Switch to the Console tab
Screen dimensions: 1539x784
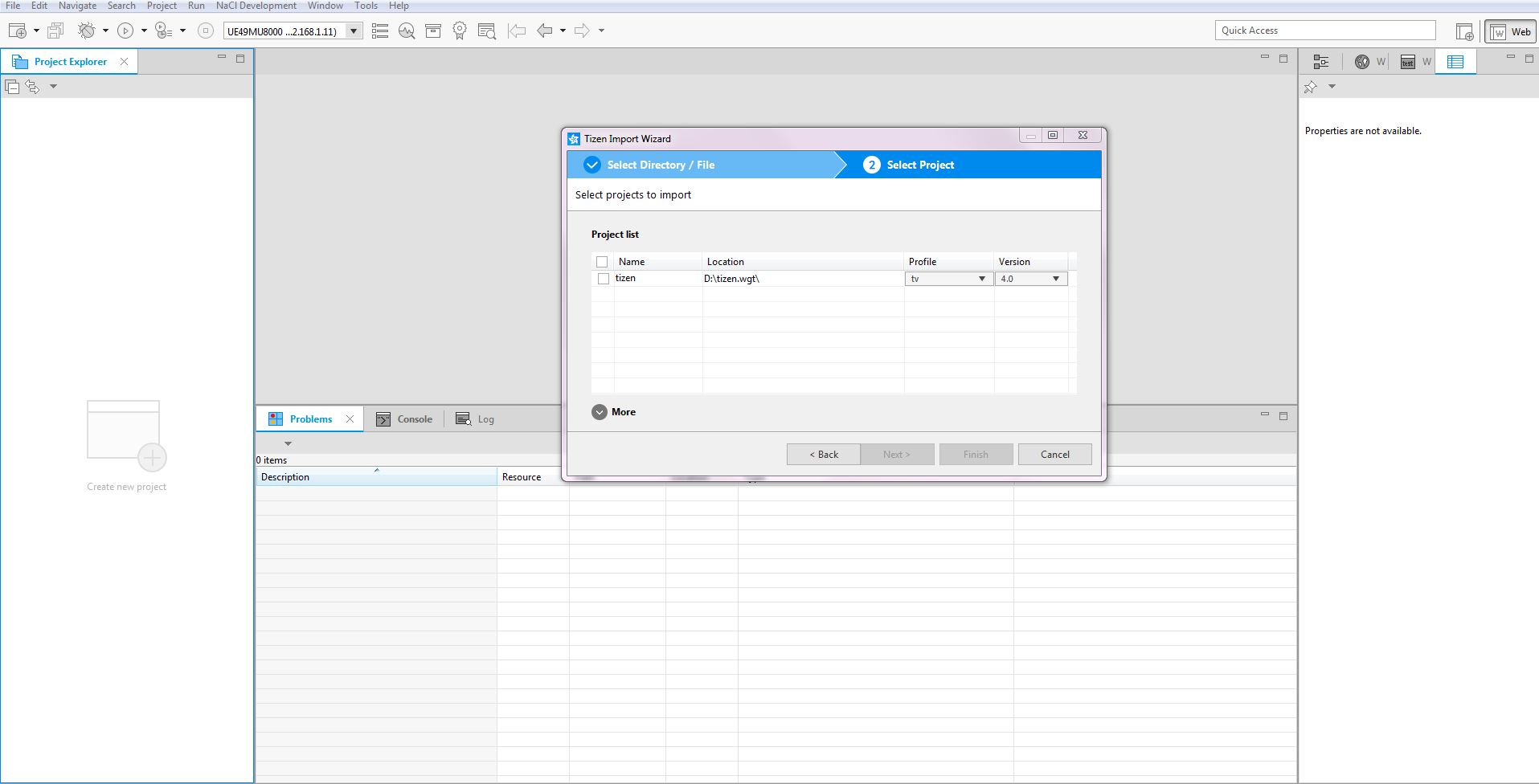tap(404, 419)
